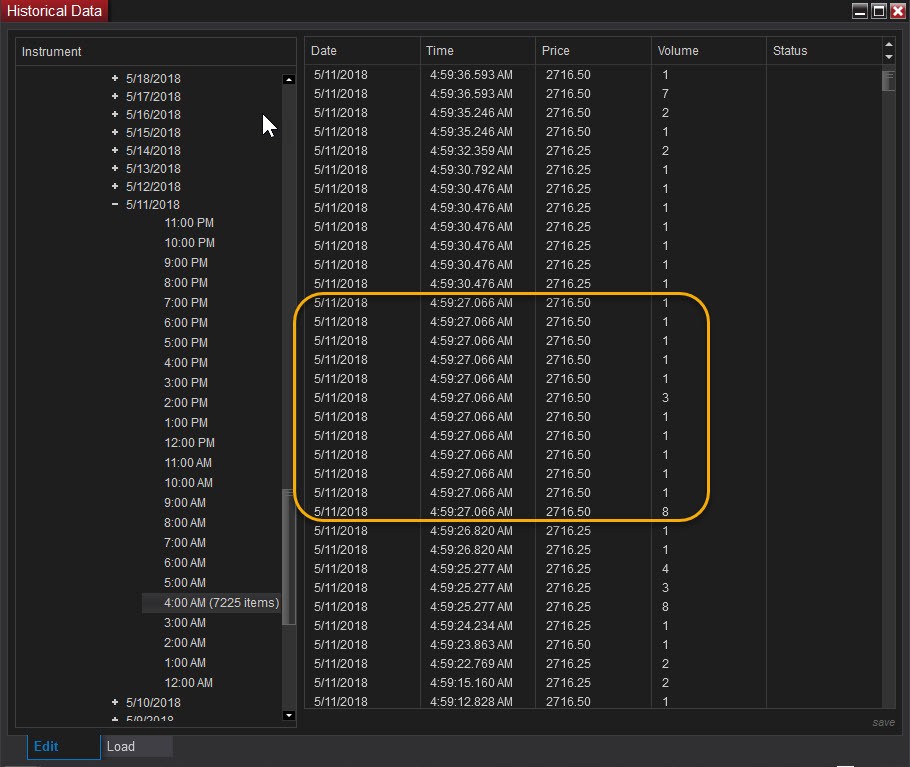Click the instrument tree scrollbar thumb
The width and height of the screenshot is (910, 767).
pos(288,557)
